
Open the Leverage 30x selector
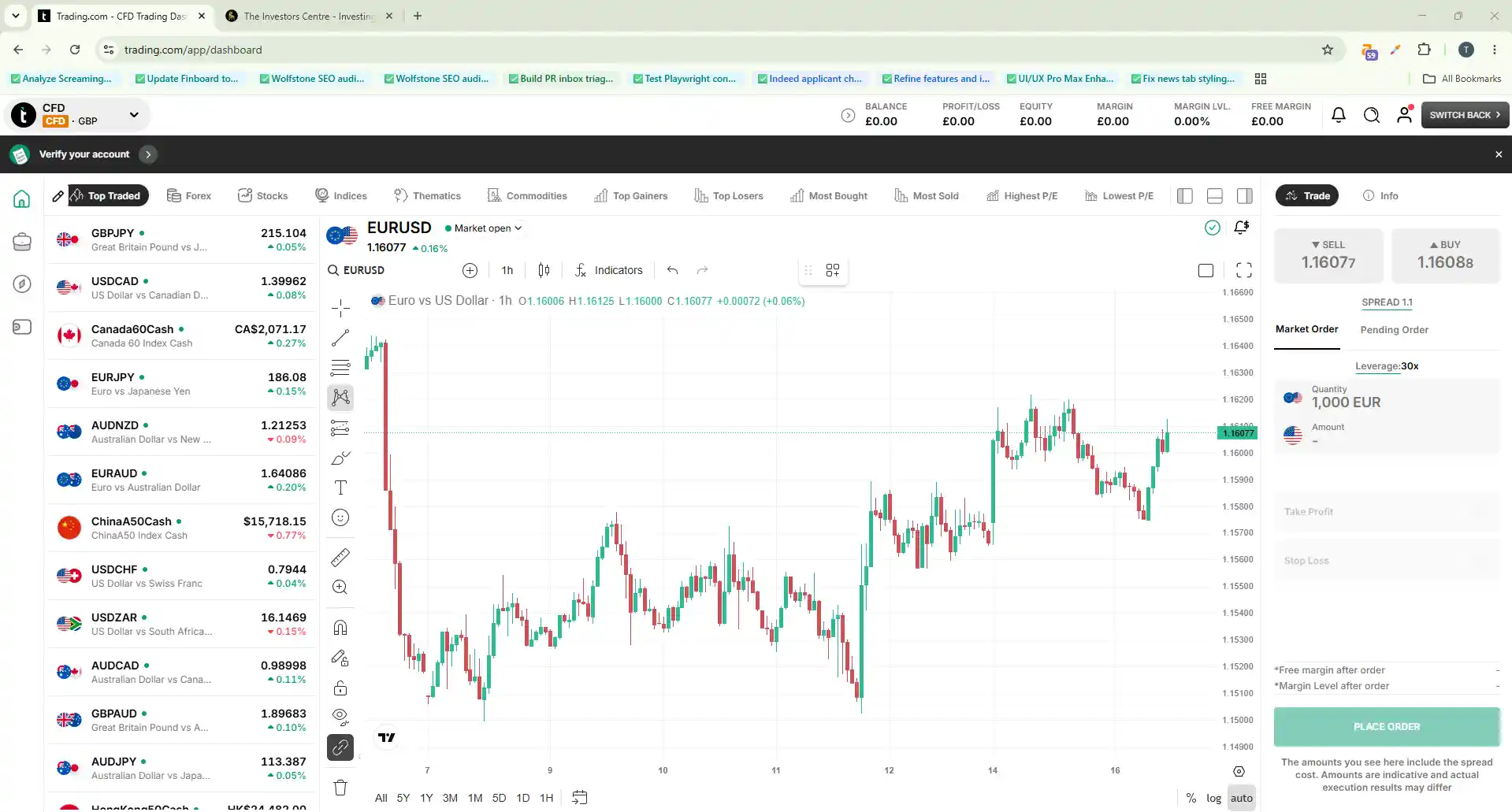click(x=1387, y=366)
